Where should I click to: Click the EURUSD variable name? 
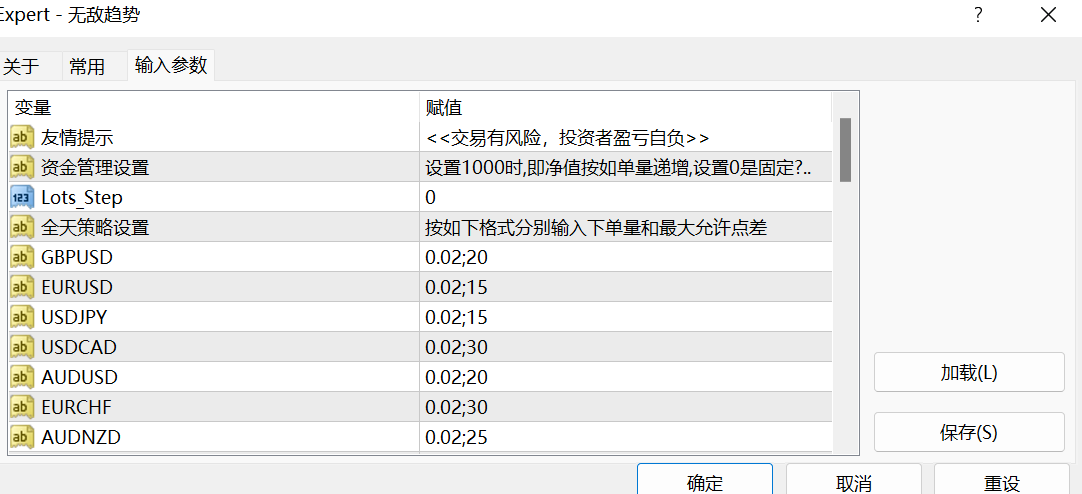click(x=77, y=287)
